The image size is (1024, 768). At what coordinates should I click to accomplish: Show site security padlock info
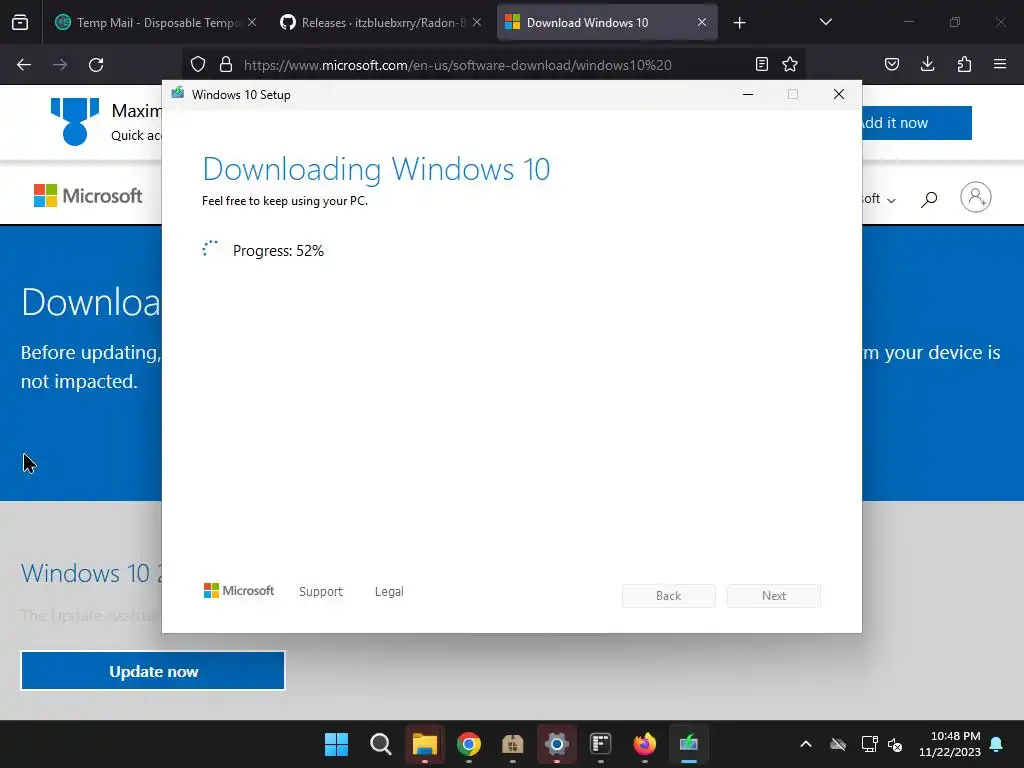point(226,64)
